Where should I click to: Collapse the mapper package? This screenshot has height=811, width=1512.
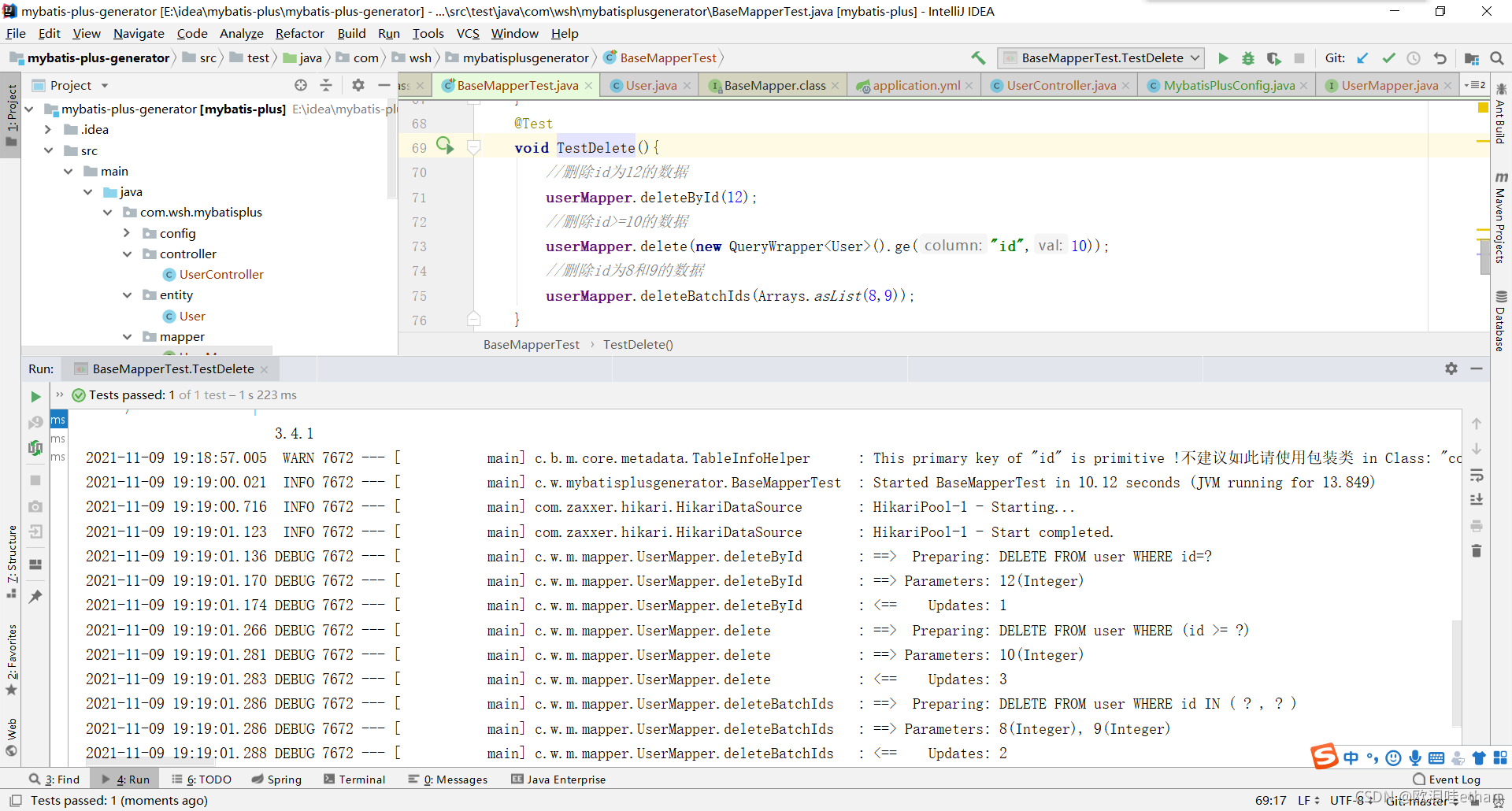click(x=127, y=336)
